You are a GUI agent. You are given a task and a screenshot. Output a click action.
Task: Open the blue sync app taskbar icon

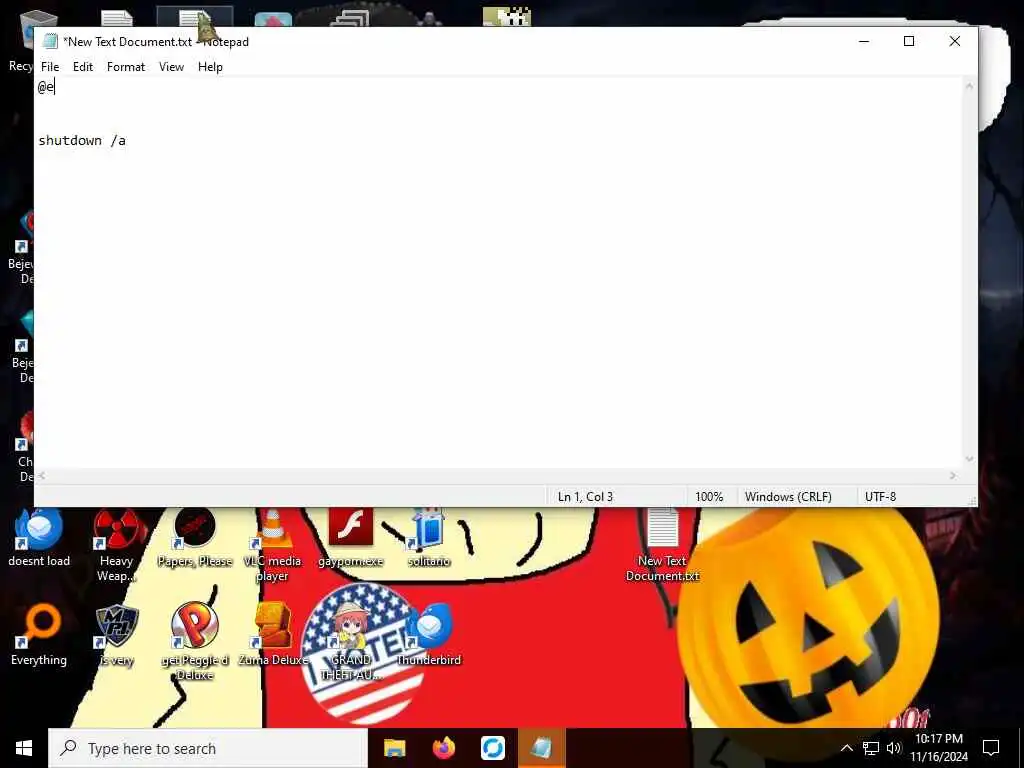[x=492, y=748]
